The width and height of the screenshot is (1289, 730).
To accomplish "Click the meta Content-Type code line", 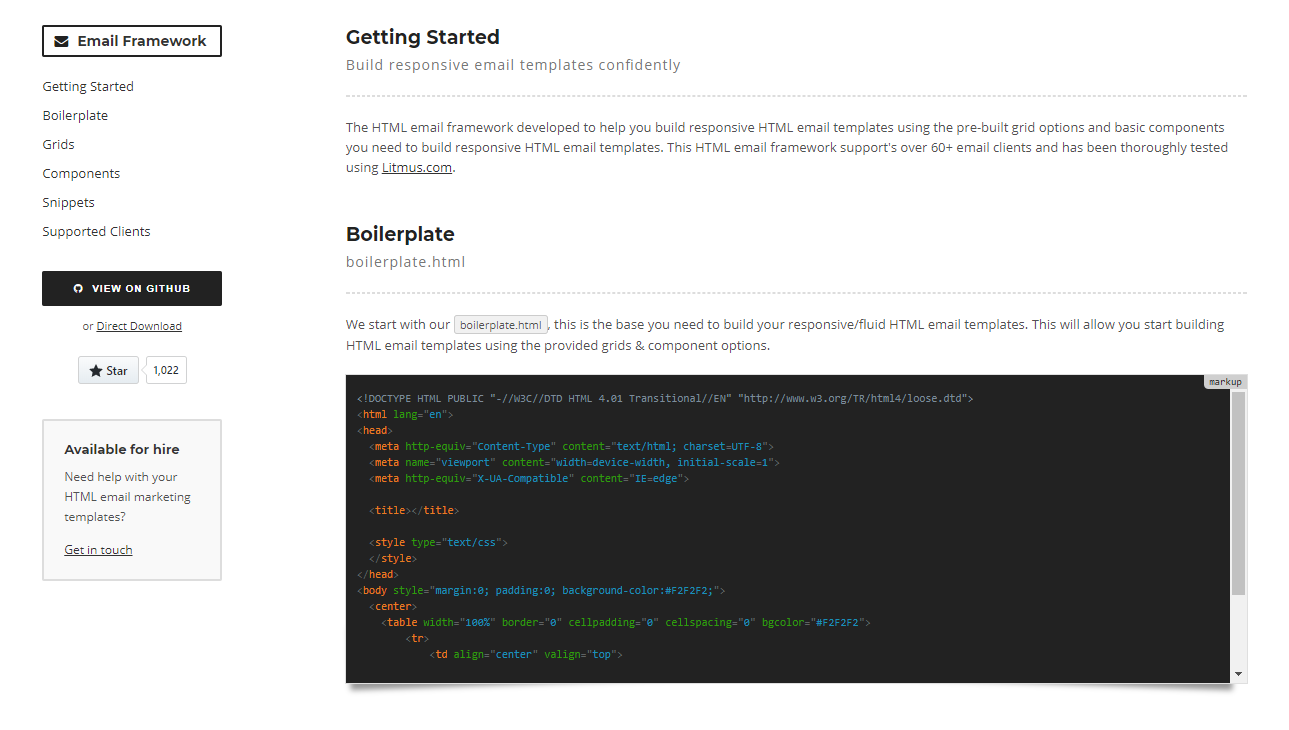I will point(571,446).
